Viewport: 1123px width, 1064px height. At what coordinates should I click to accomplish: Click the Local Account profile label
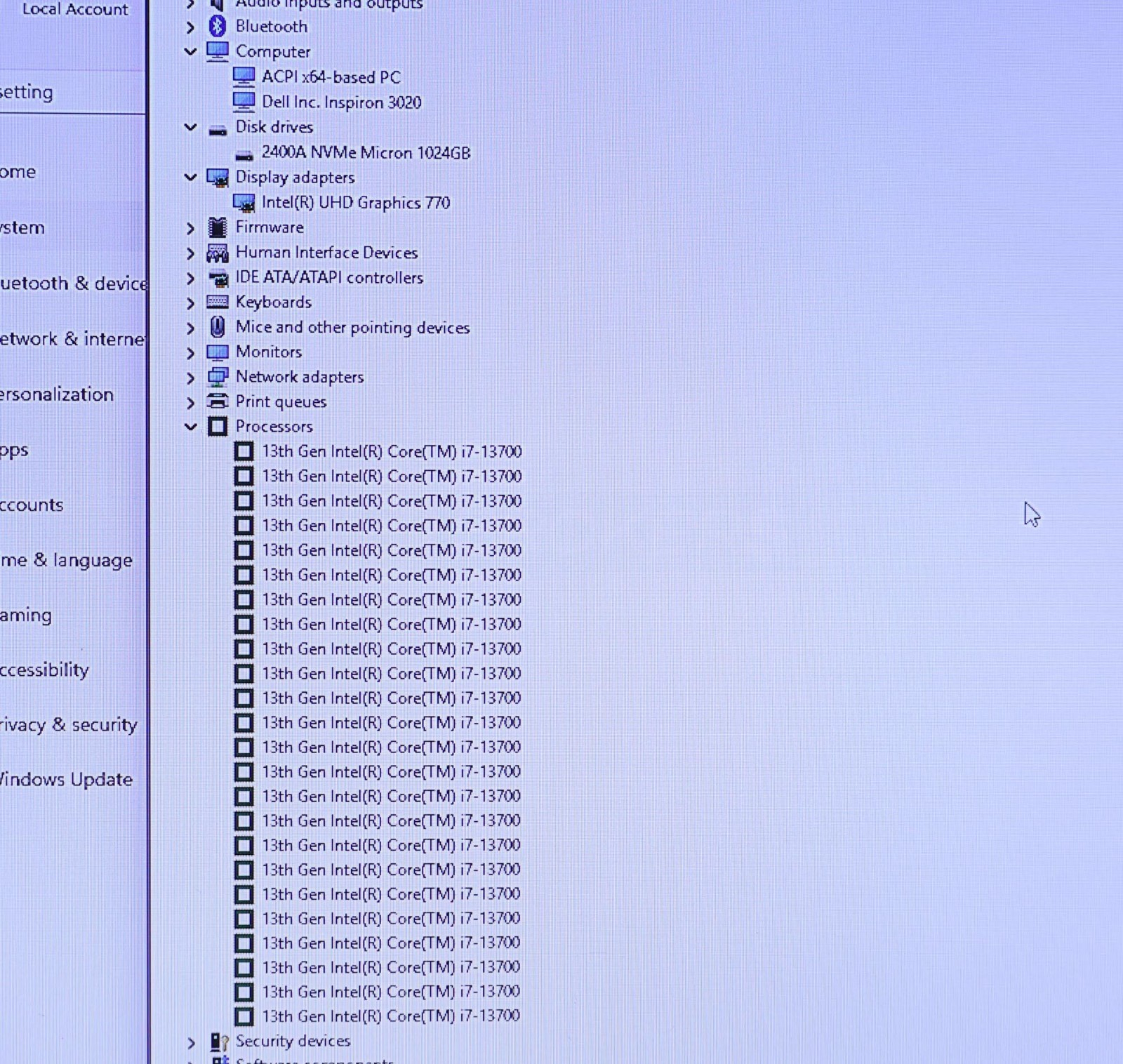pos(75,10)
